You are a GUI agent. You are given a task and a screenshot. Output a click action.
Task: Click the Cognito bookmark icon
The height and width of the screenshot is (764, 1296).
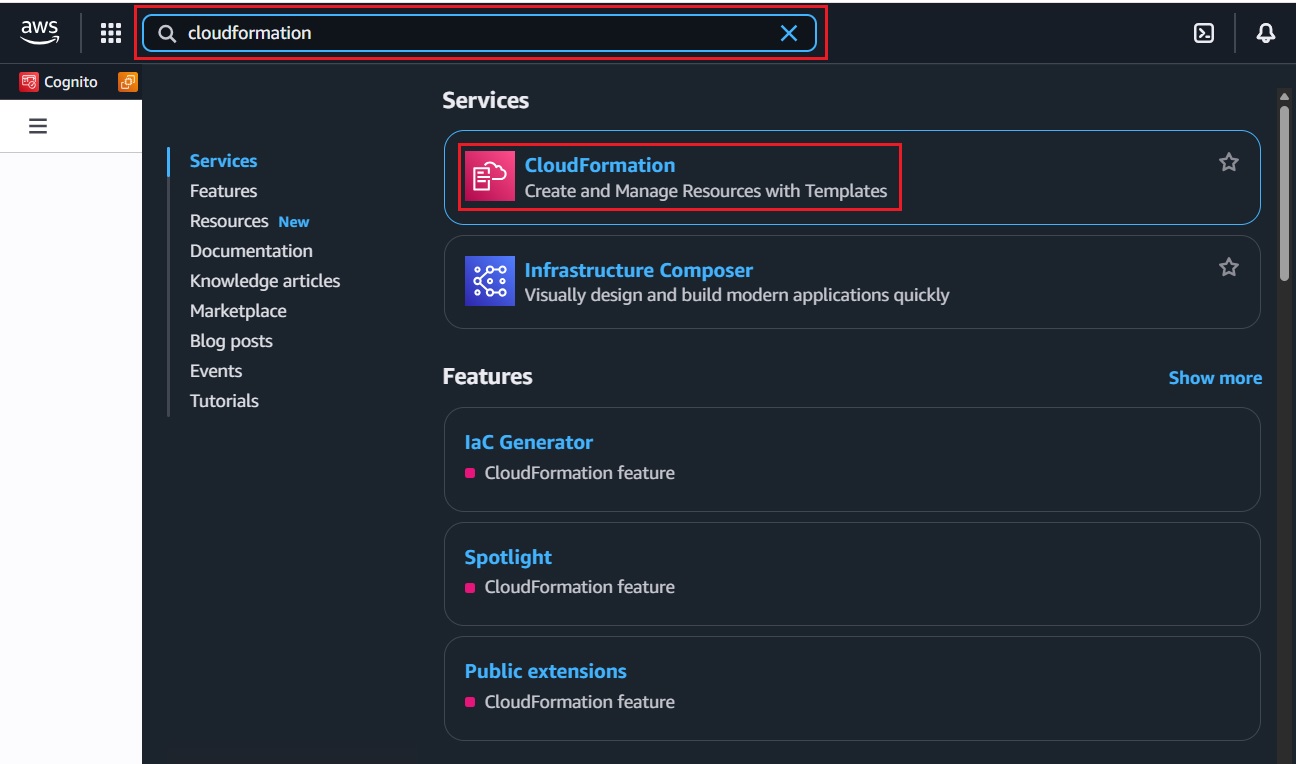pos(29,82)
